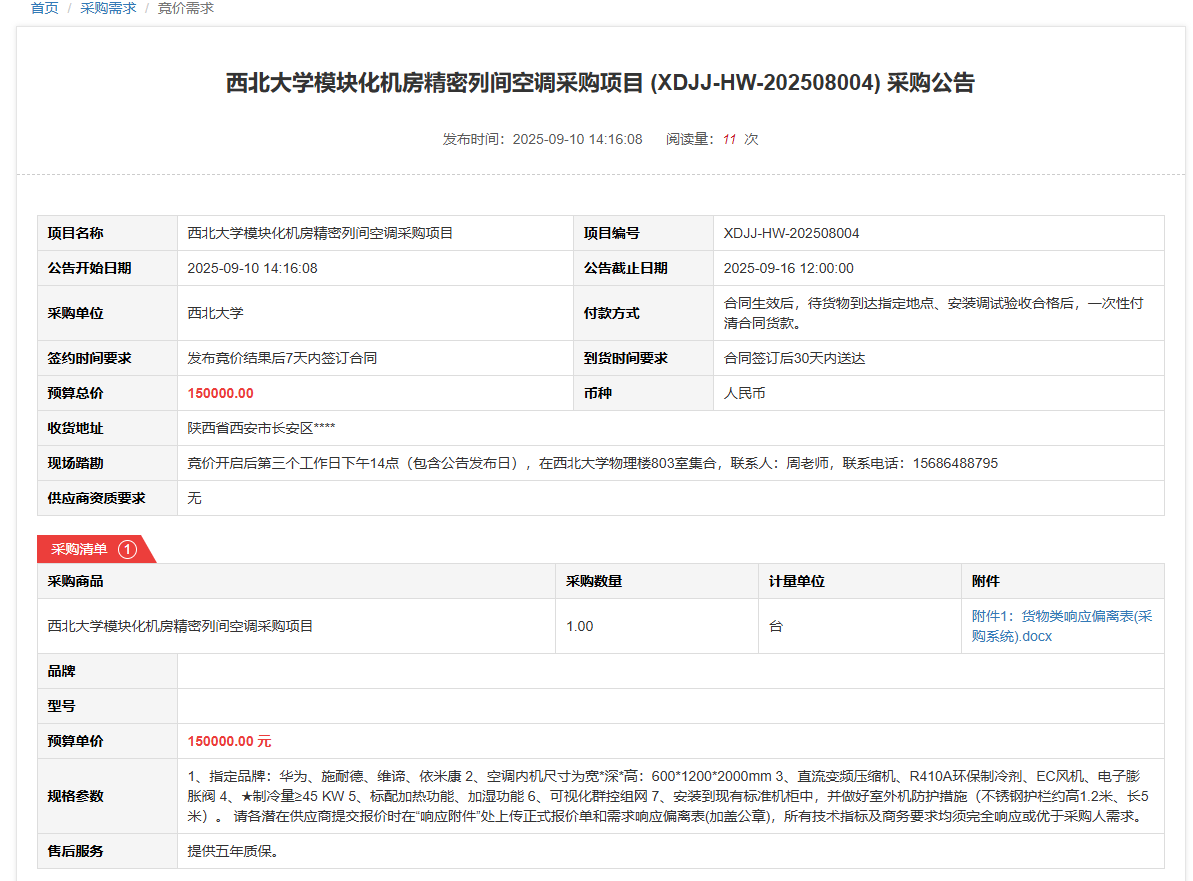
Task: Click the red 预算总价 amount 150000.00
Action: click(221, 393)
